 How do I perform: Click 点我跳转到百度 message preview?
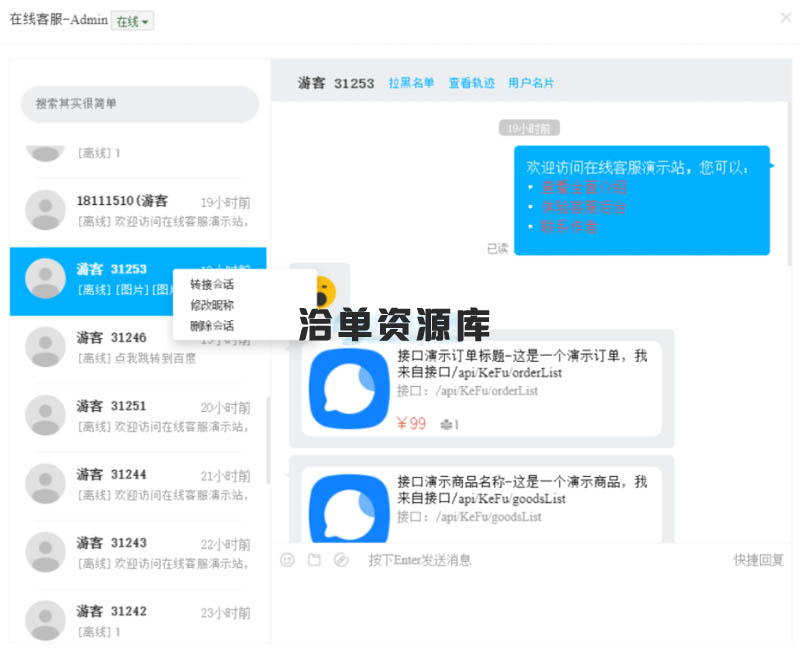pos(156,359)
